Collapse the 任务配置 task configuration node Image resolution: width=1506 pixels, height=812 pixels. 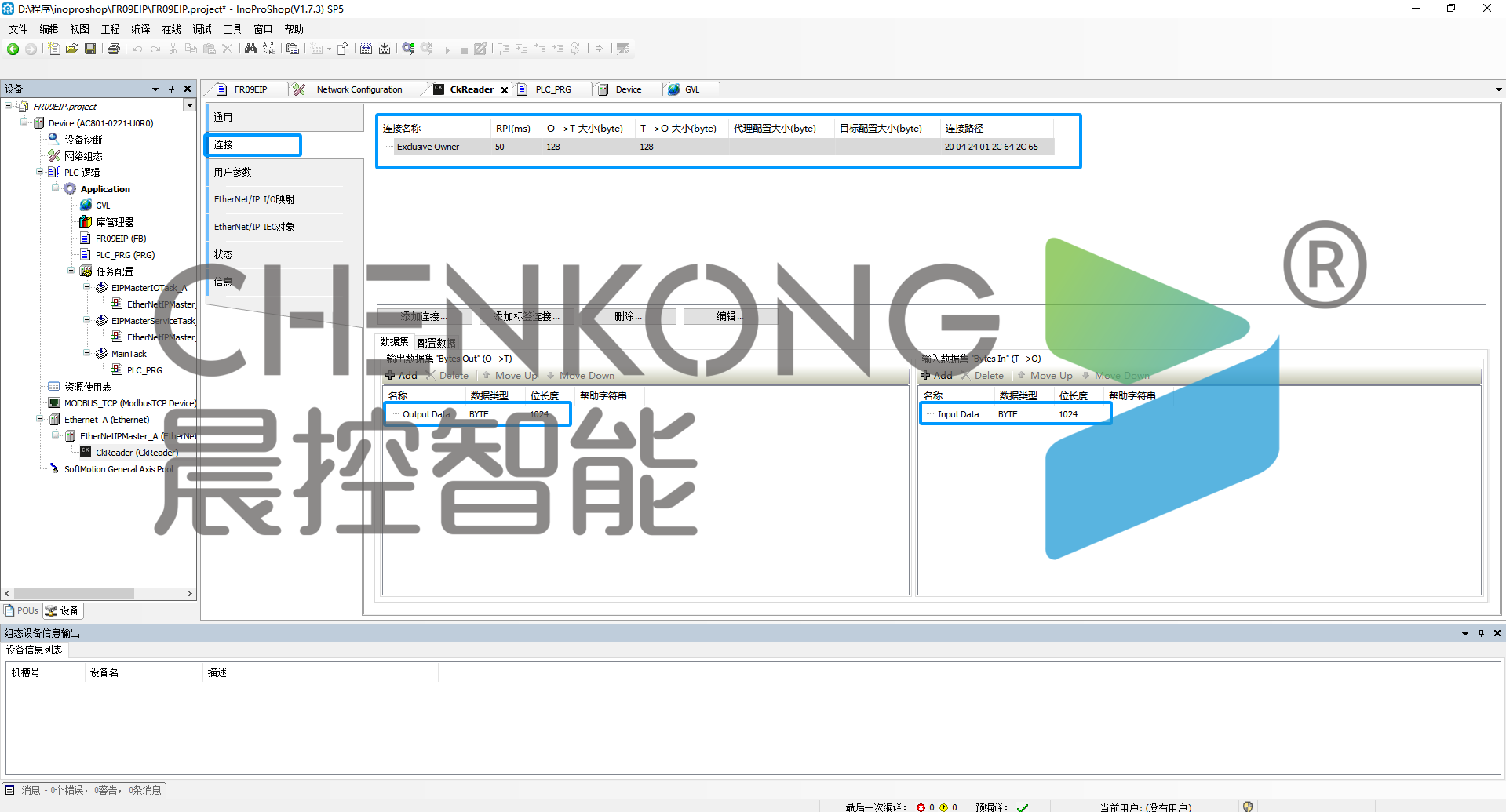pyautogui.click(x=71, y=271)
